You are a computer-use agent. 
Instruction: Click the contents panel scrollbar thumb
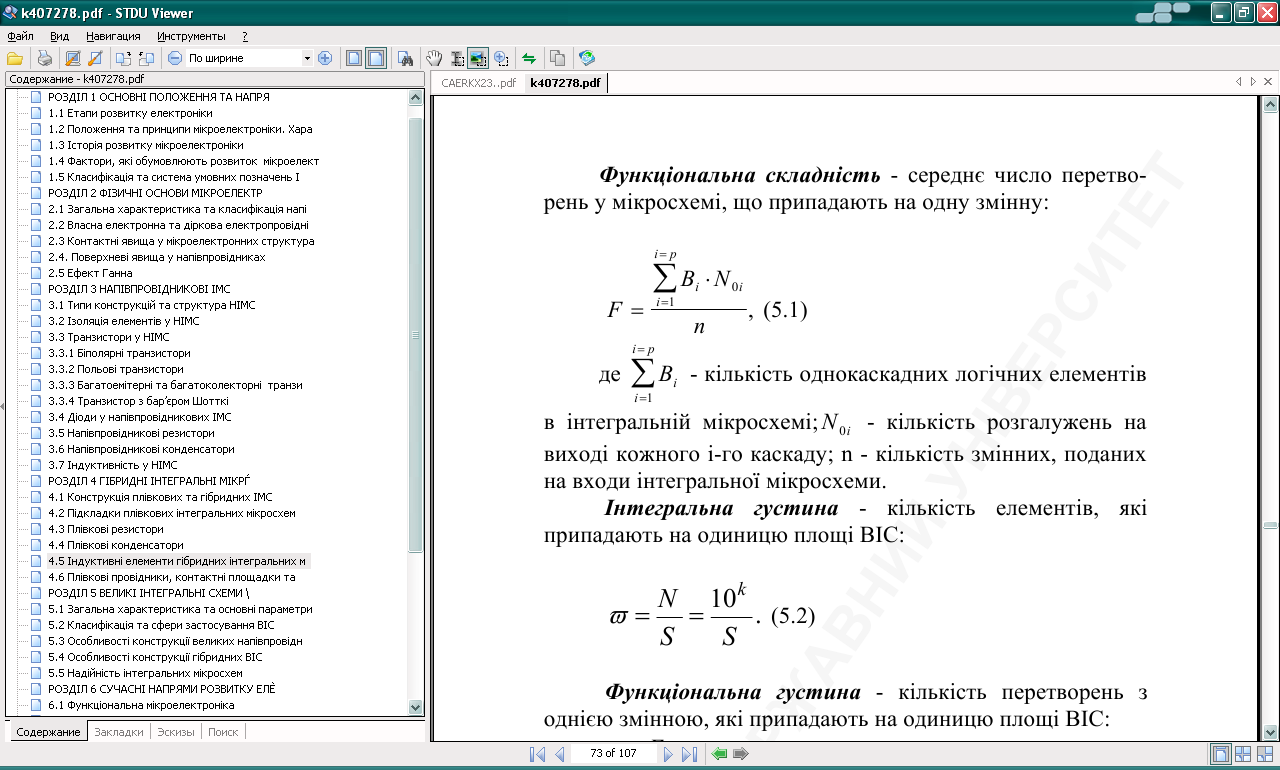pyautogui.click(x=416, y=333)
